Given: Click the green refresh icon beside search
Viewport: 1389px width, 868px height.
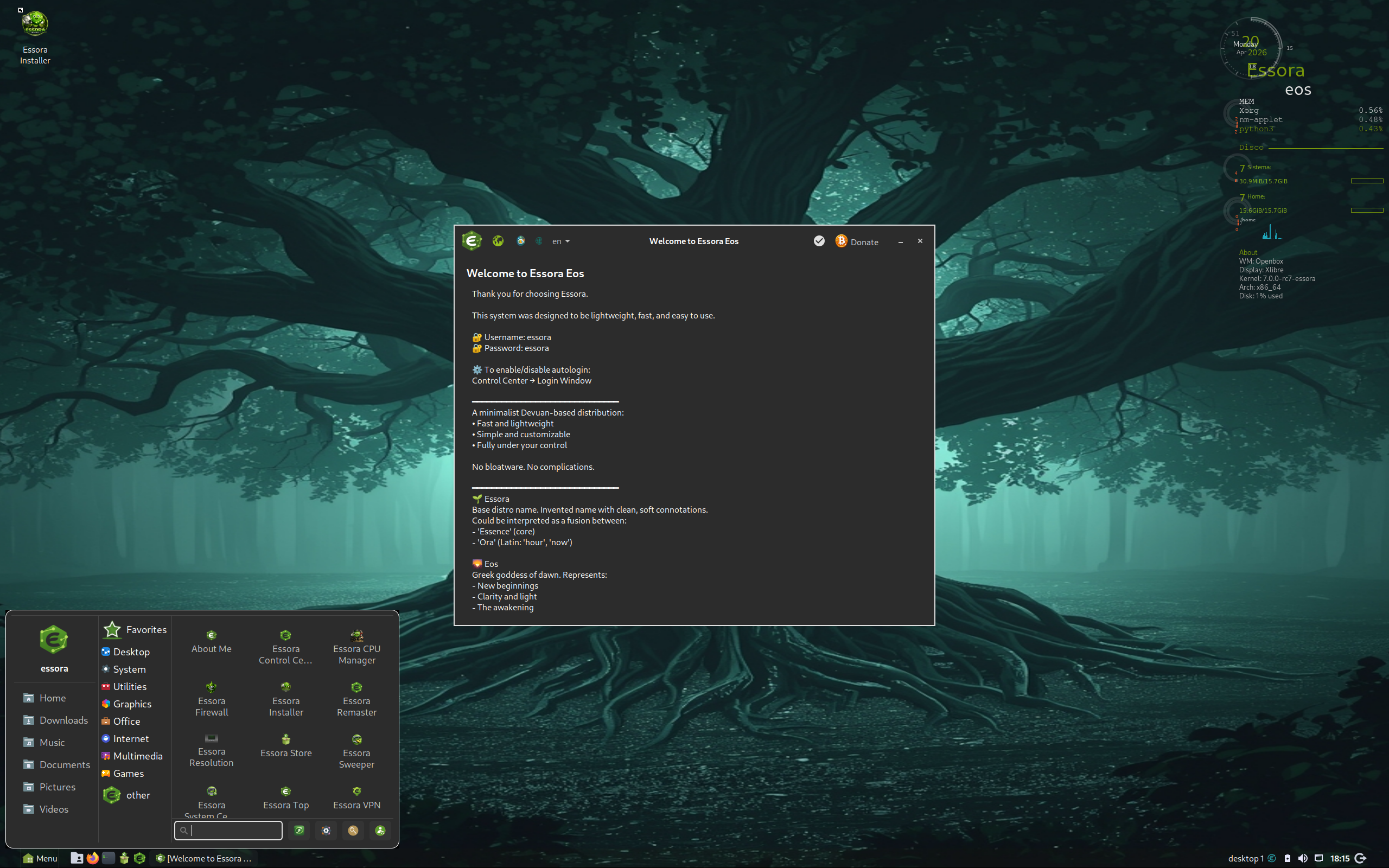Looking at the screenshot, I should (x=299, y=830).
